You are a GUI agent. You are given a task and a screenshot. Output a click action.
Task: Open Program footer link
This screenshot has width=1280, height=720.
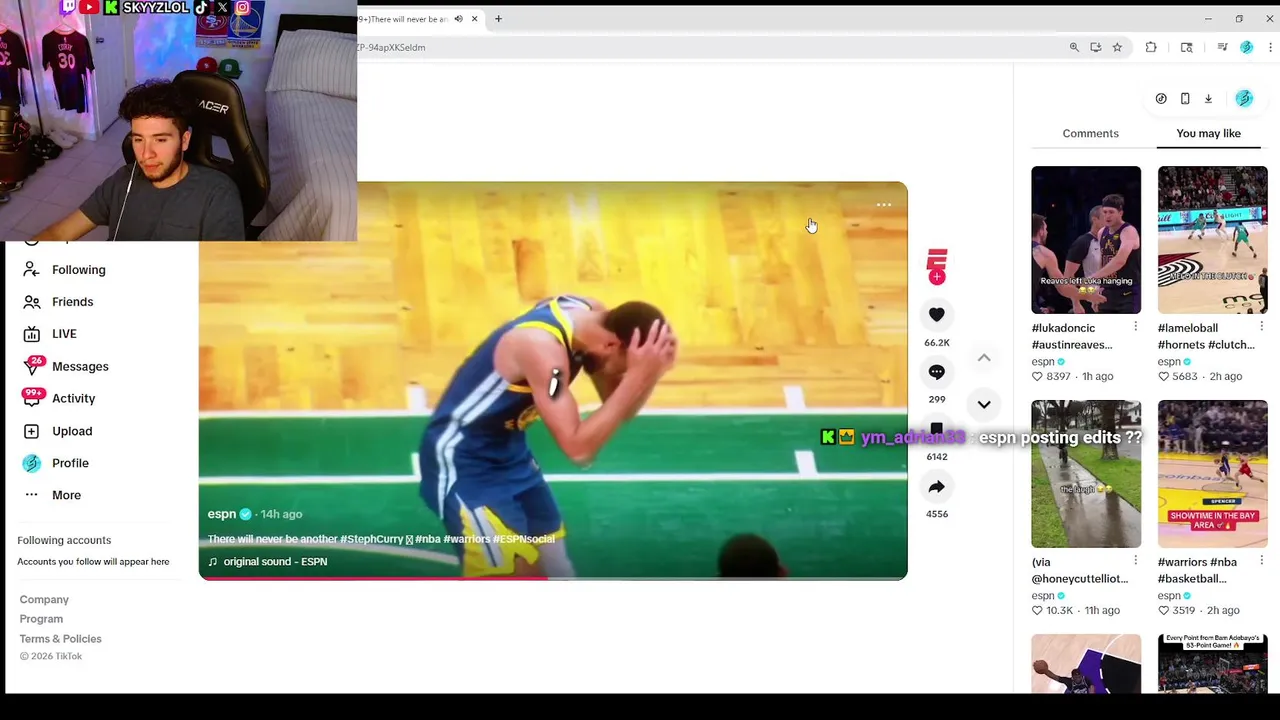(41, 619)
